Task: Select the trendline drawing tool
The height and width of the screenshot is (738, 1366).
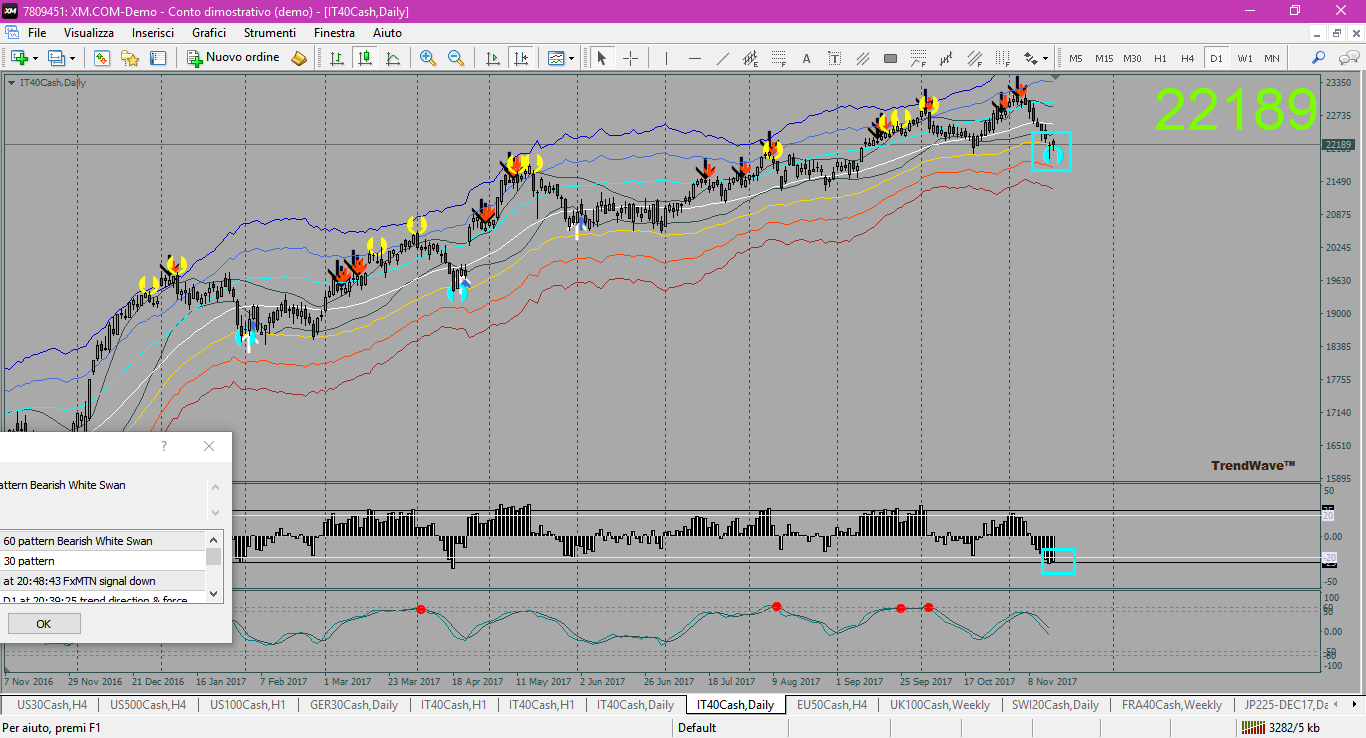Action: [x=722, y=58]
